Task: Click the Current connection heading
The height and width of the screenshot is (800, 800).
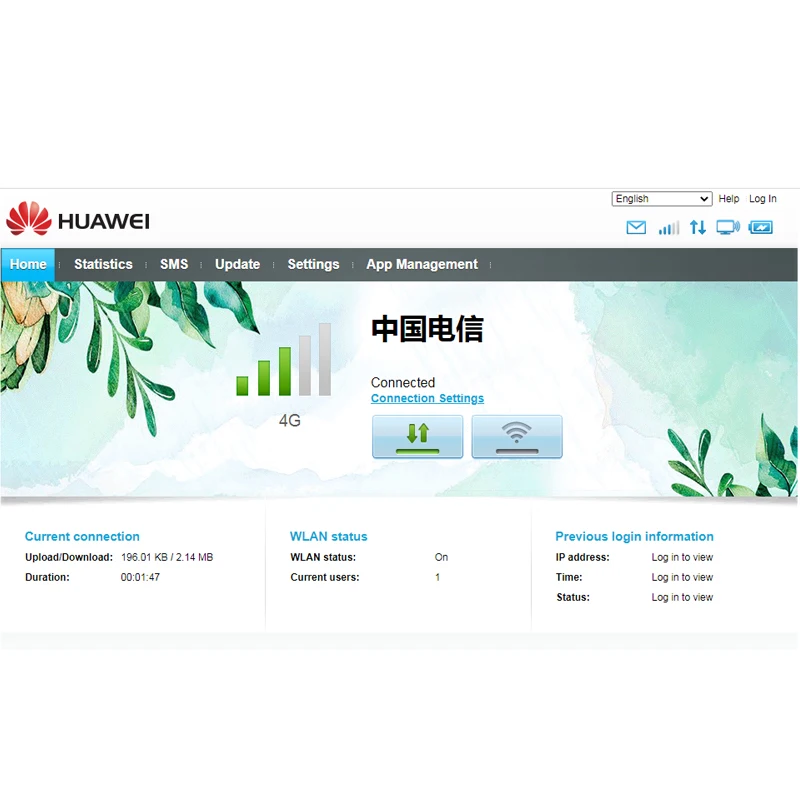Action: point(82,537)
